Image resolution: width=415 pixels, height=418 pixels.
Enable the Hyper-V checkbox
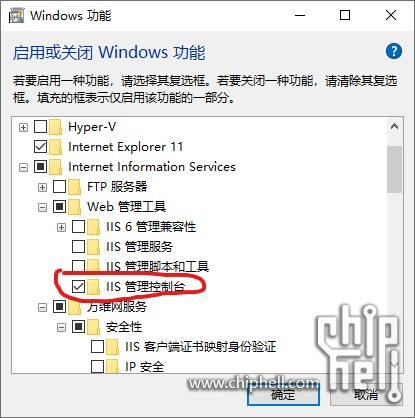point(40,127)
